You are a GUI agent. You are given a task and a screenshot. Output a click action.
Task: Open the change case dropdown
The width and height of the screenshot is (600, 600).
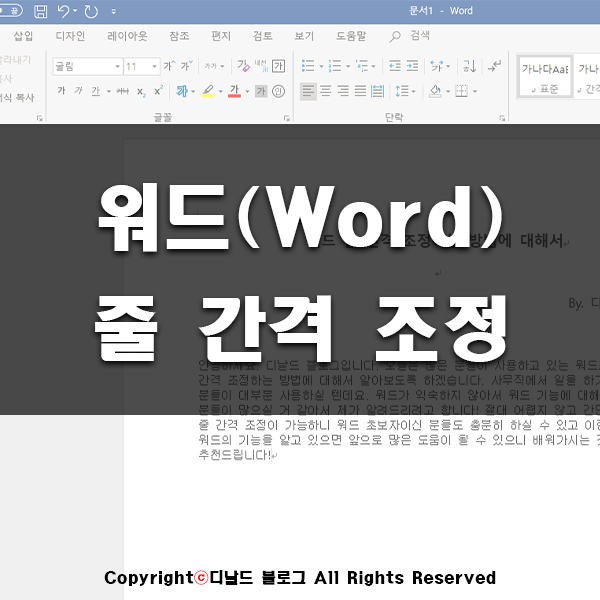coord(214,66)
